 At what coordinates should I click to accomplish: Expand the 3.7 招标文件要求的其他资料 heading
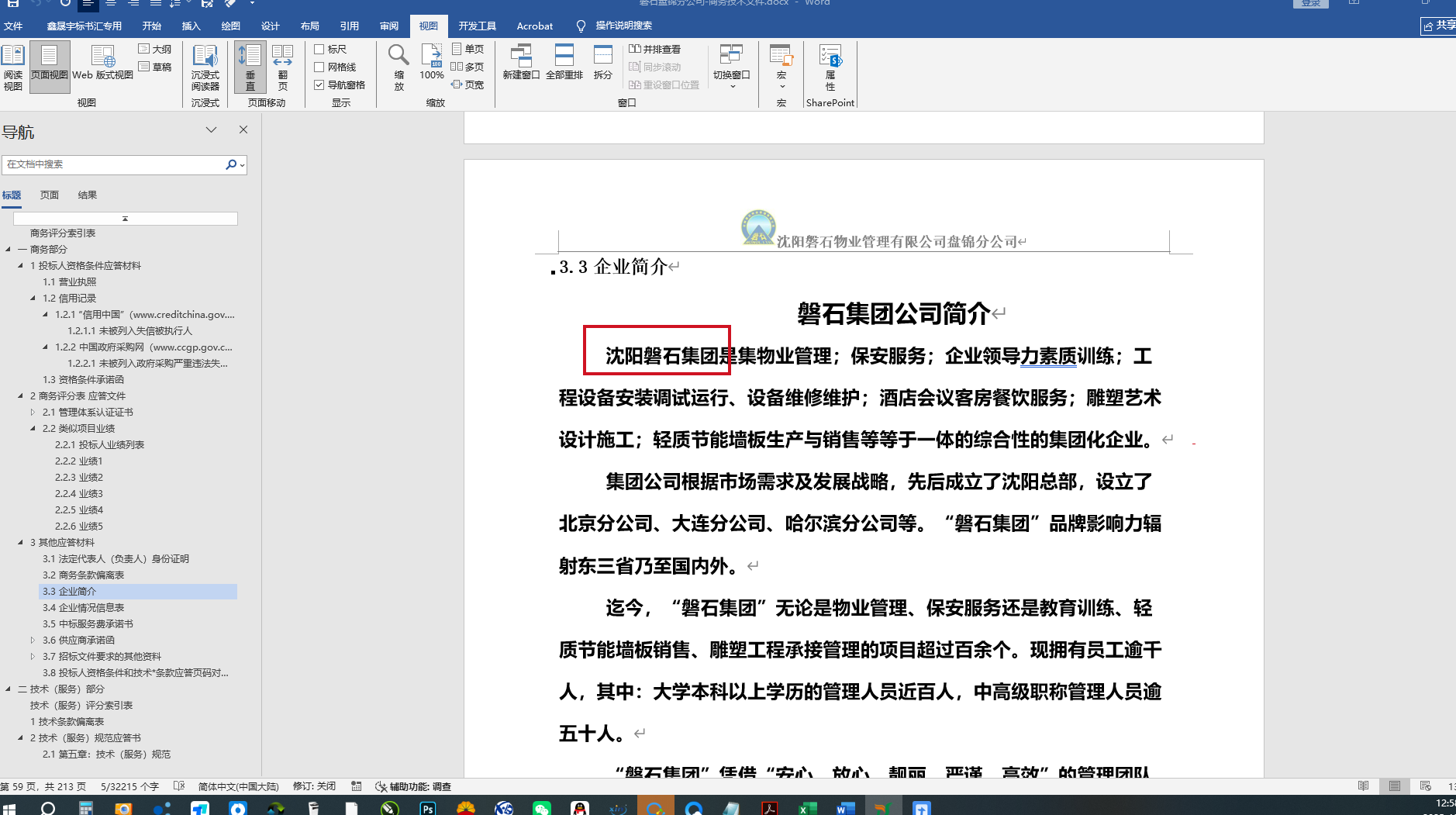33,656
